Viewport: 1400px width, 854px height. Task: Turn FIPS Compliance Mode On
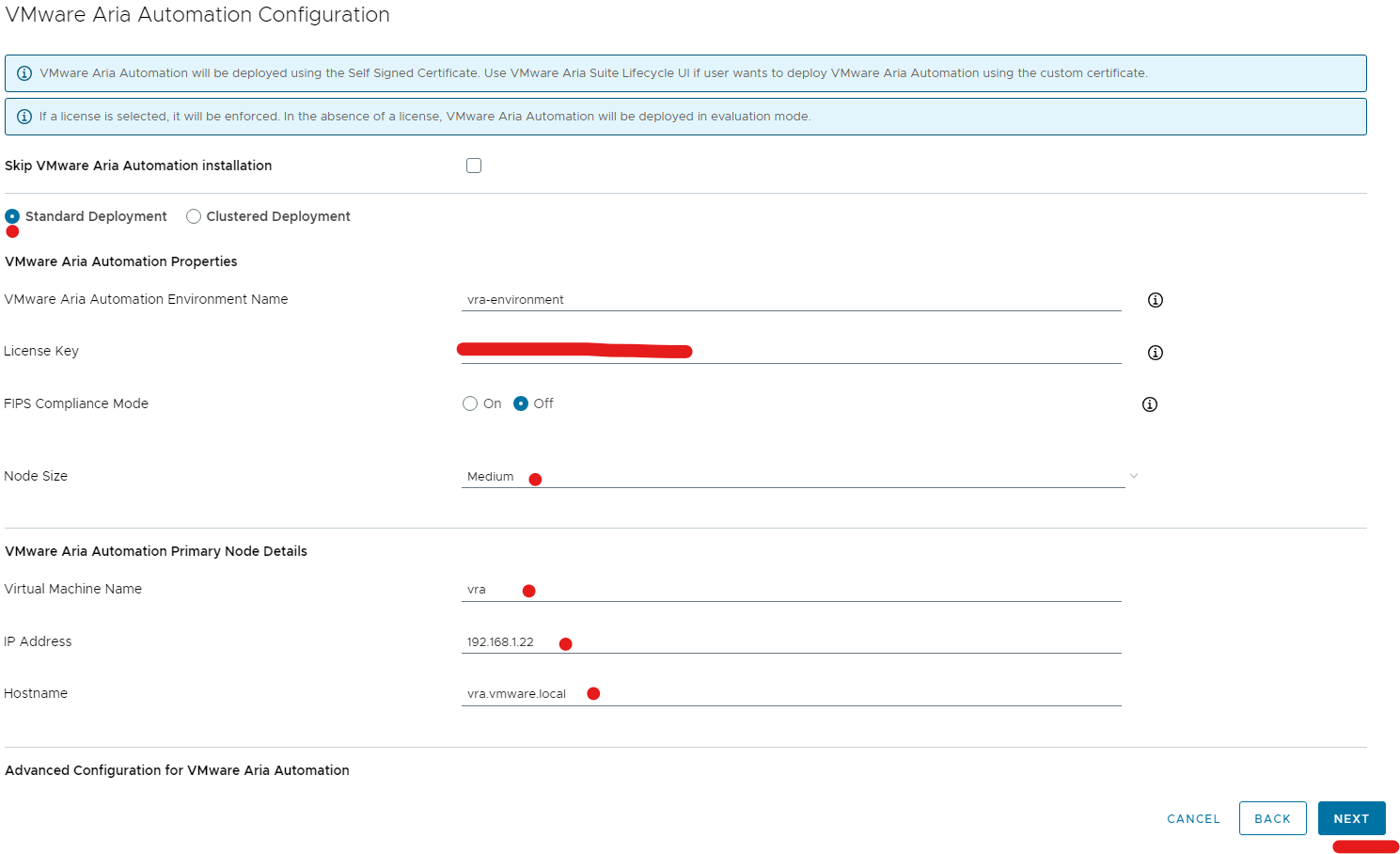click(470, 403)
